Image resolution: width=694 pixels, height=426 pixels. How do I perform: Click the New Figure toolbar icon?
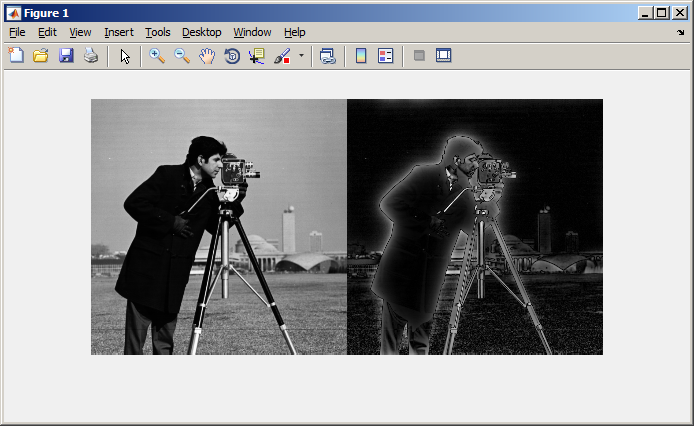(16, 56)
